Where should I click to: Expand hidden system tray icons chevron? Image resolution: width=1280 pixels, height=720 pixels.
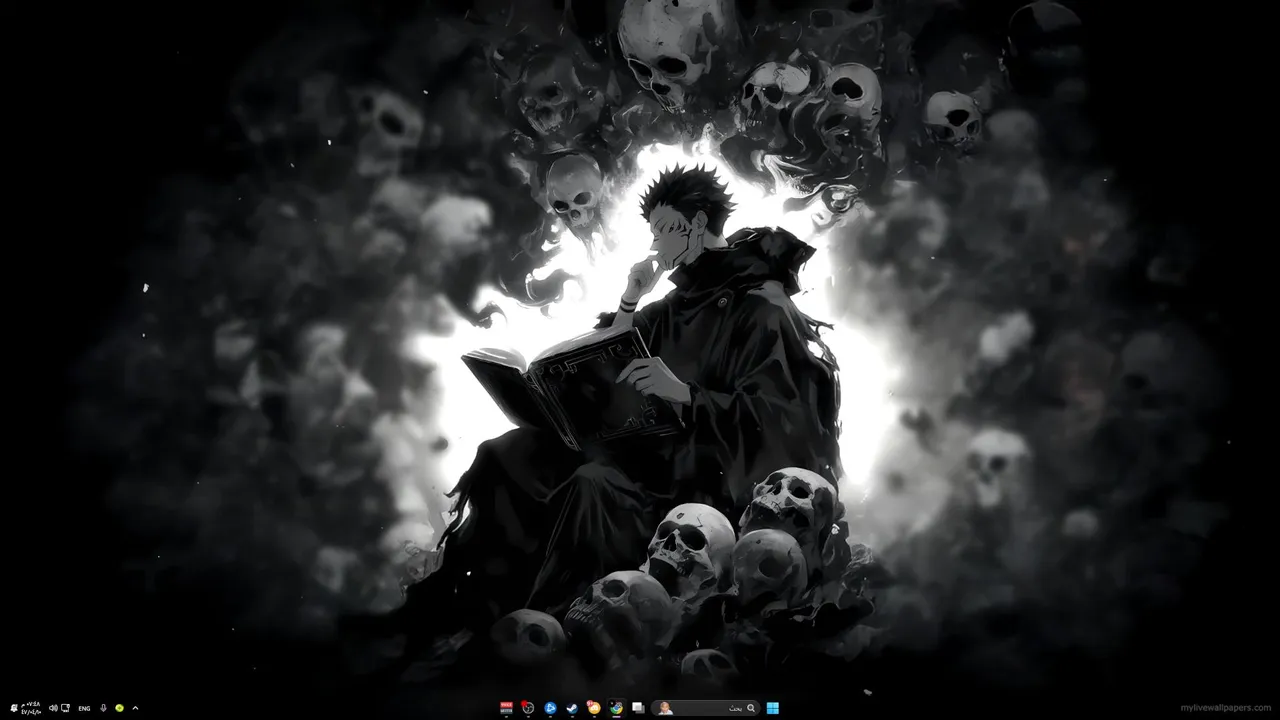(135, 708)
